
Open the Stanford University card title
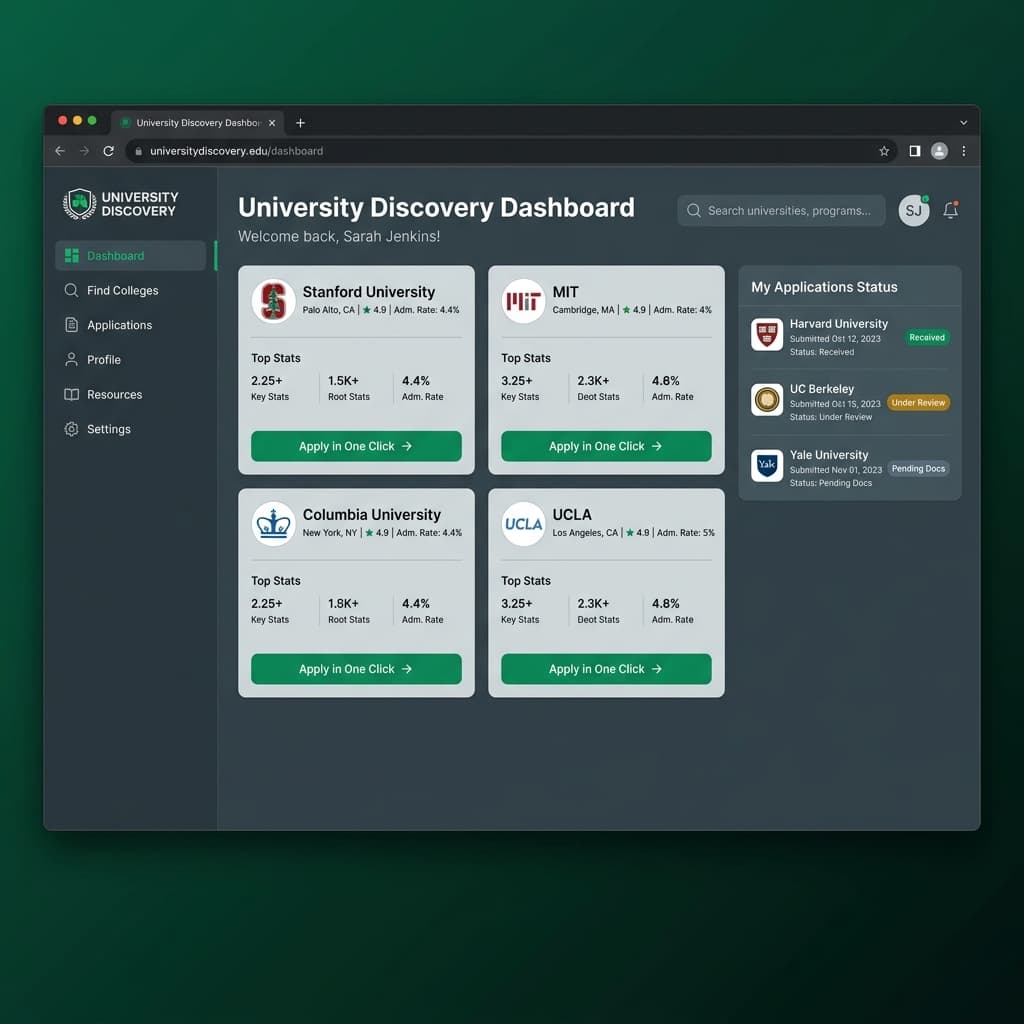click(368, 291)
